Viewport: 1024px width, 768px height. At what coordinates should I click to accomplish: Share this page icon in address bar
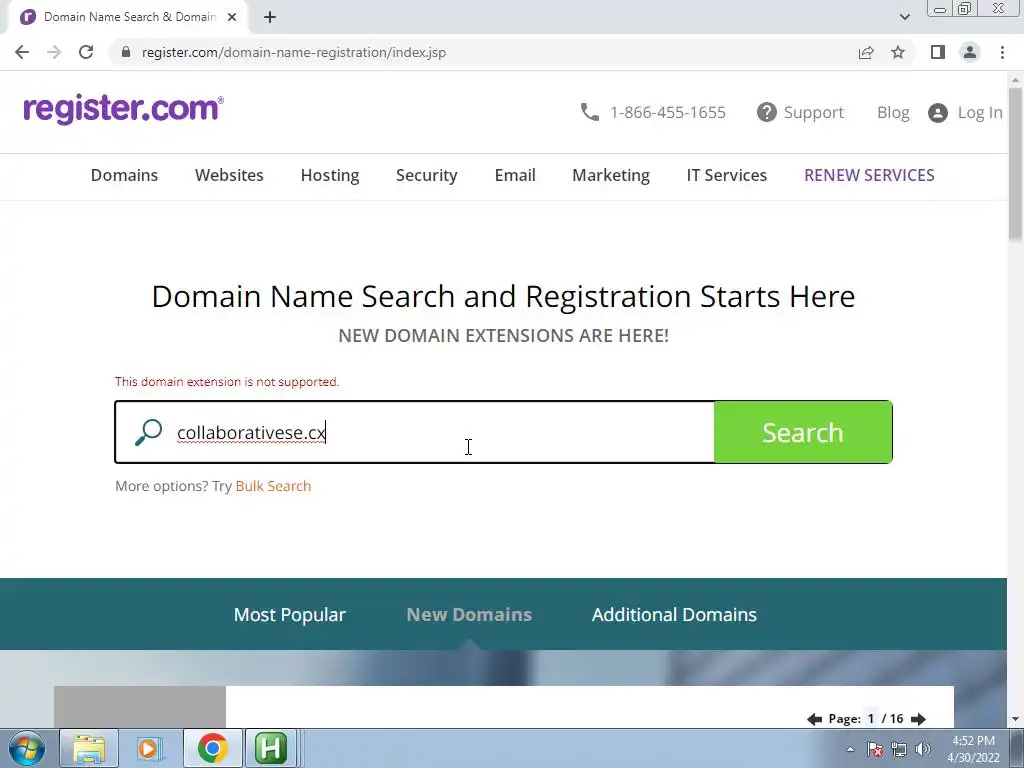[866, 52]
